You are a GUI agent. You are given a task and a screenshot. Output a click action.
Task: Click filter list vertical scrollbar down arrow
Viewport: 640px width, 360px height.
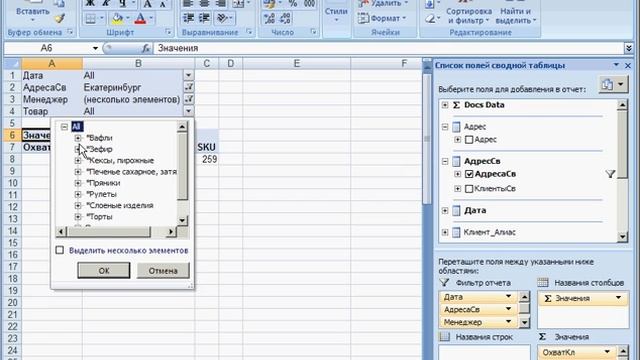(x=182, y=220)
